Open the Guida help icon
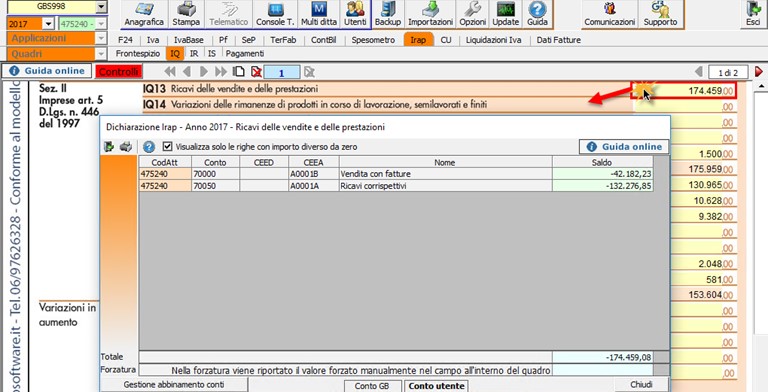 [x=537, y=14]
